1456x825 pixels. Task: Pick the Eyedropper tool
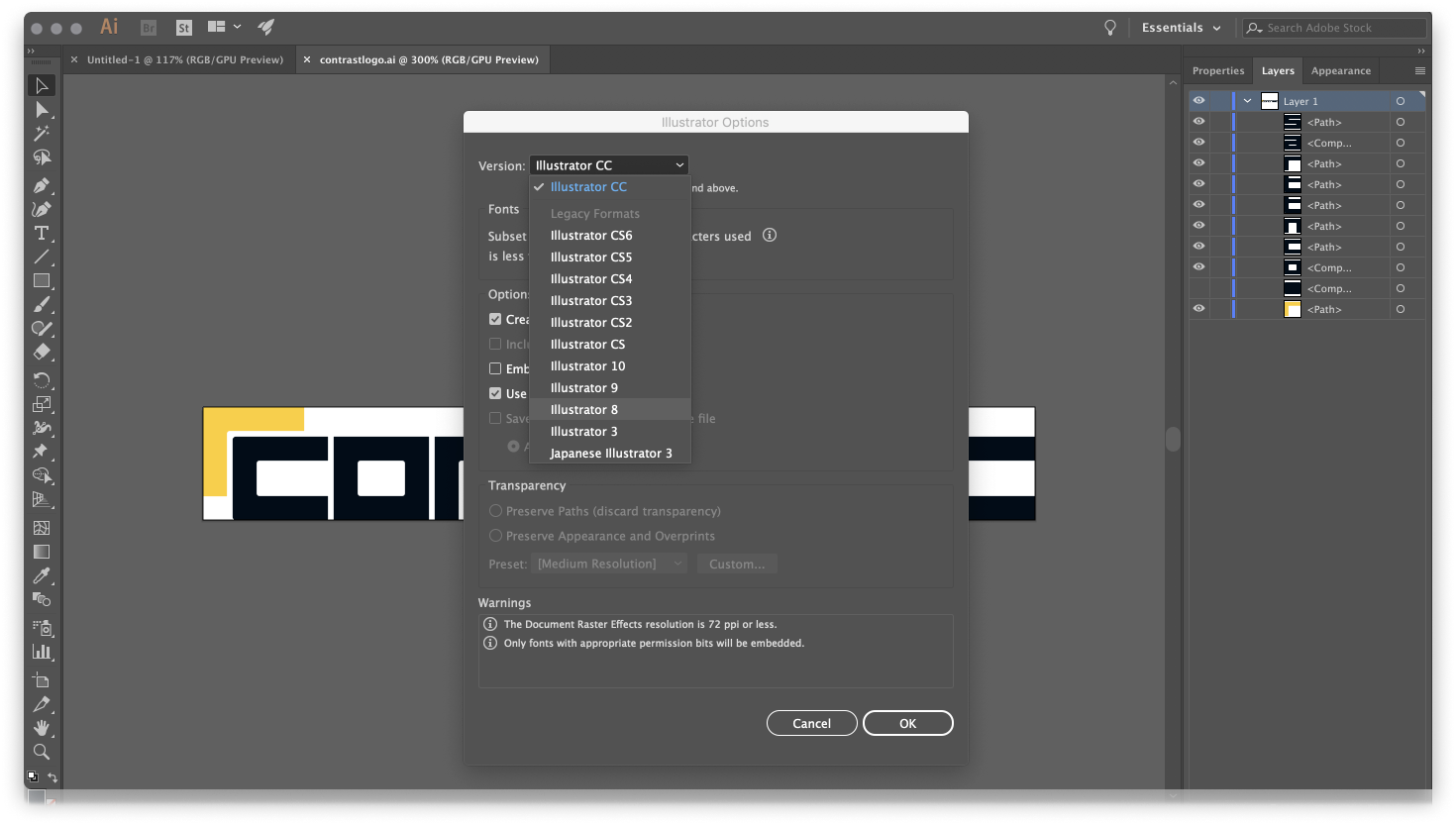[x=42, y=575]
